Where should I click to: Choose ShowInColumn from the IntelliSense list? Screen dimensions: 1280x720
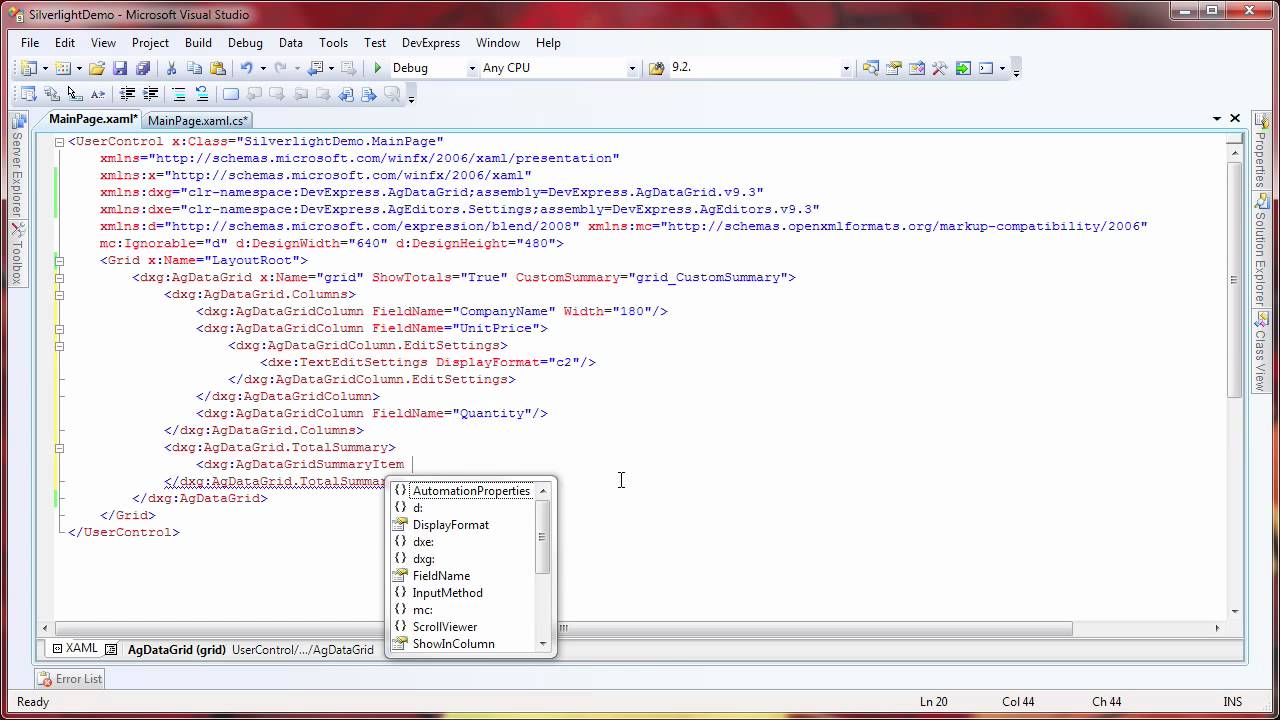(x=453, y=644)
